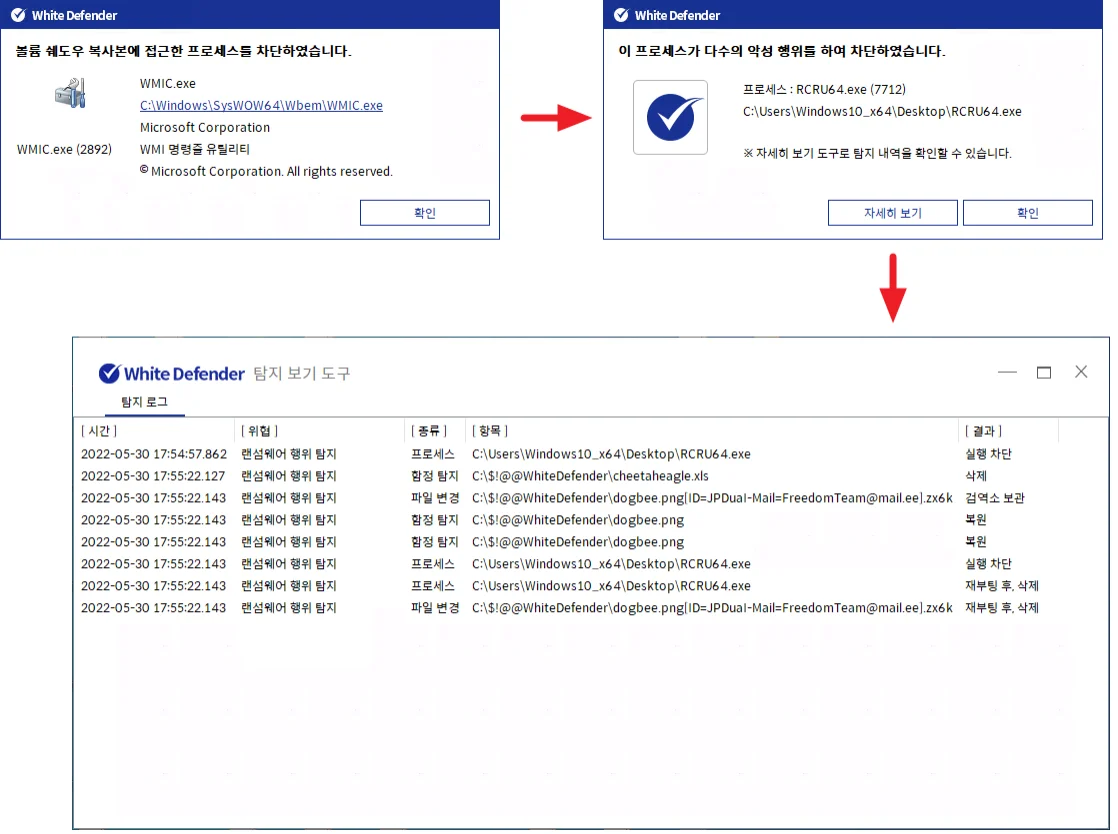
Task: Click the shield logo in the right dialog title bar
Action: tap(620, 15)
